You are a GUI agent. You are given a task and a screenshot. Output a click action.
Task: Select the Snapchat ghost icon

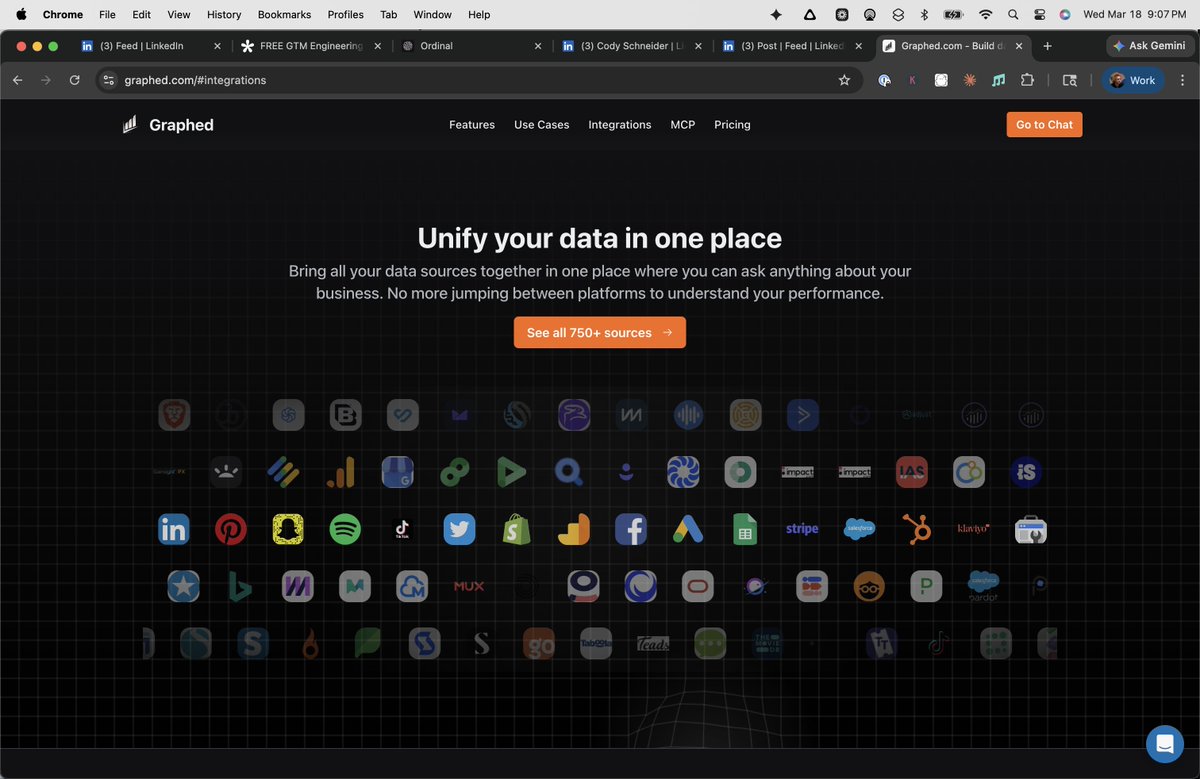pos(288,529)
